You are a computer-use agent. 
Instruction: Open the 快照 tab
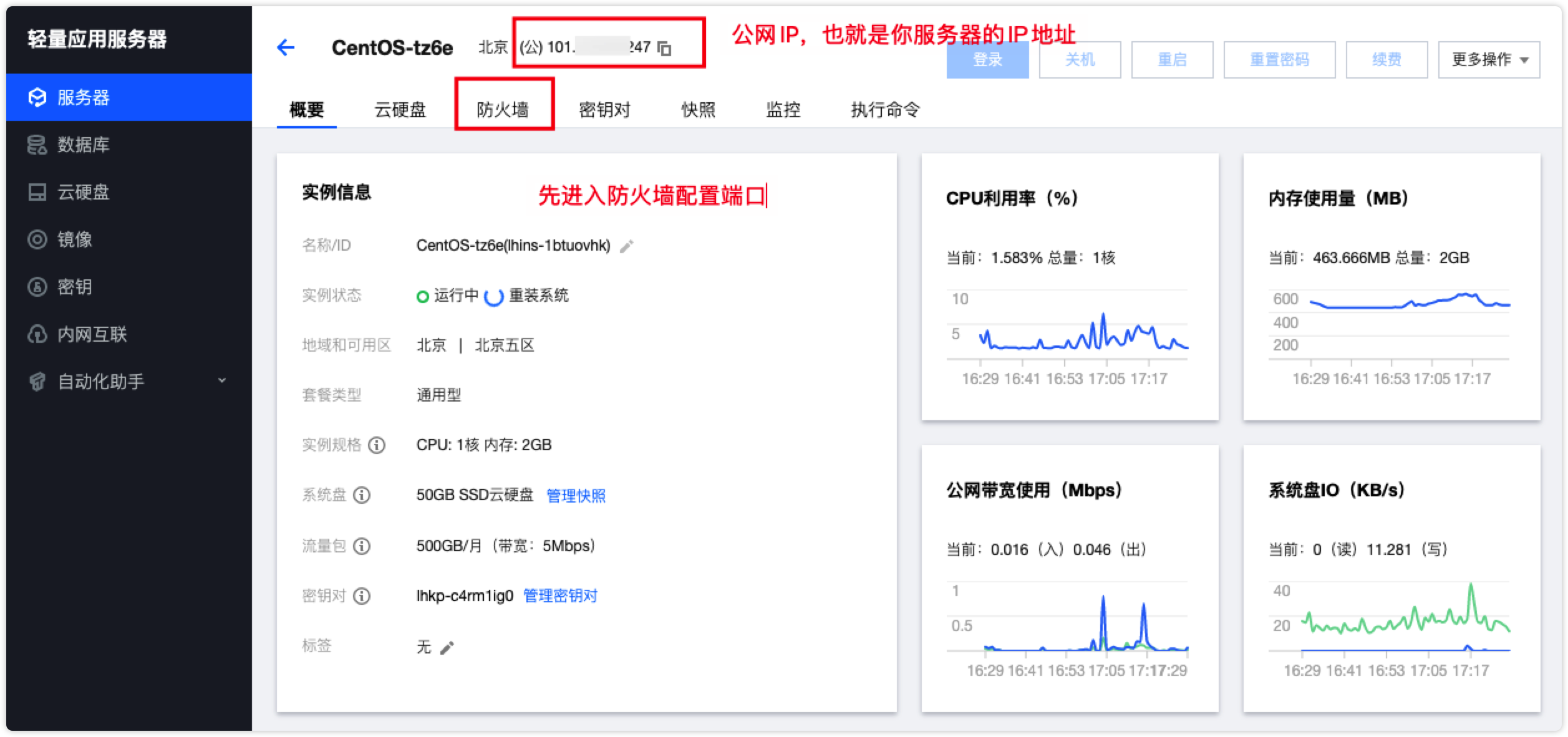tap(699, 110)
